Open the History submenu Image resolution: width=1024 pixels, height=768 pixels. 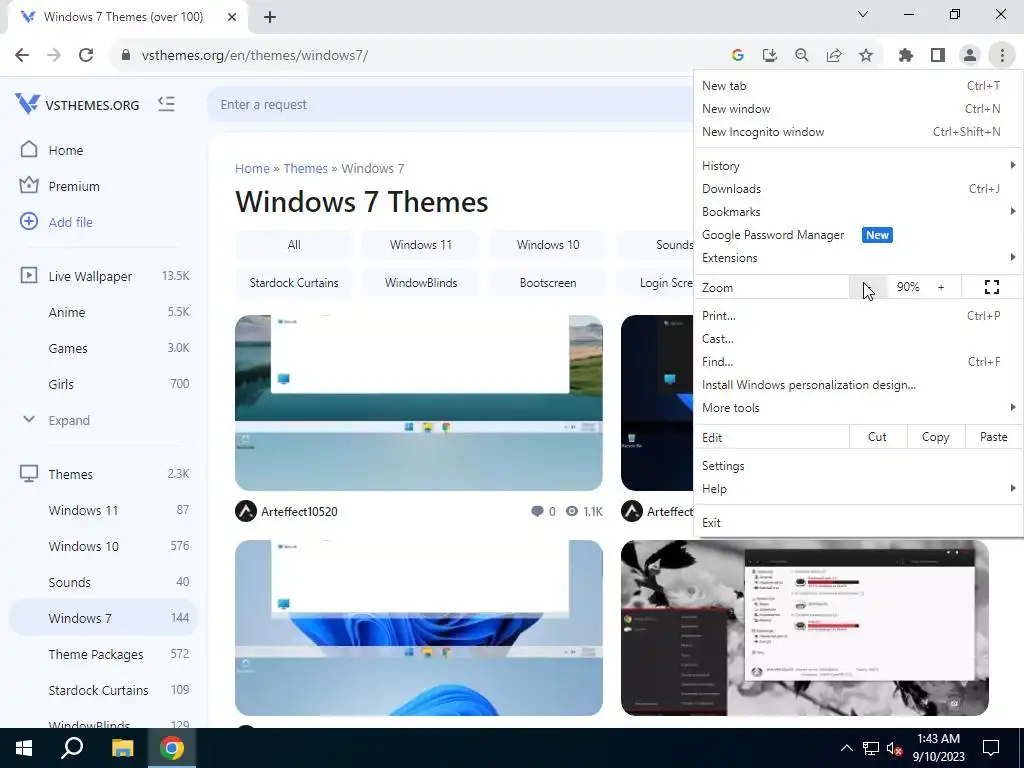click(858, 166)
